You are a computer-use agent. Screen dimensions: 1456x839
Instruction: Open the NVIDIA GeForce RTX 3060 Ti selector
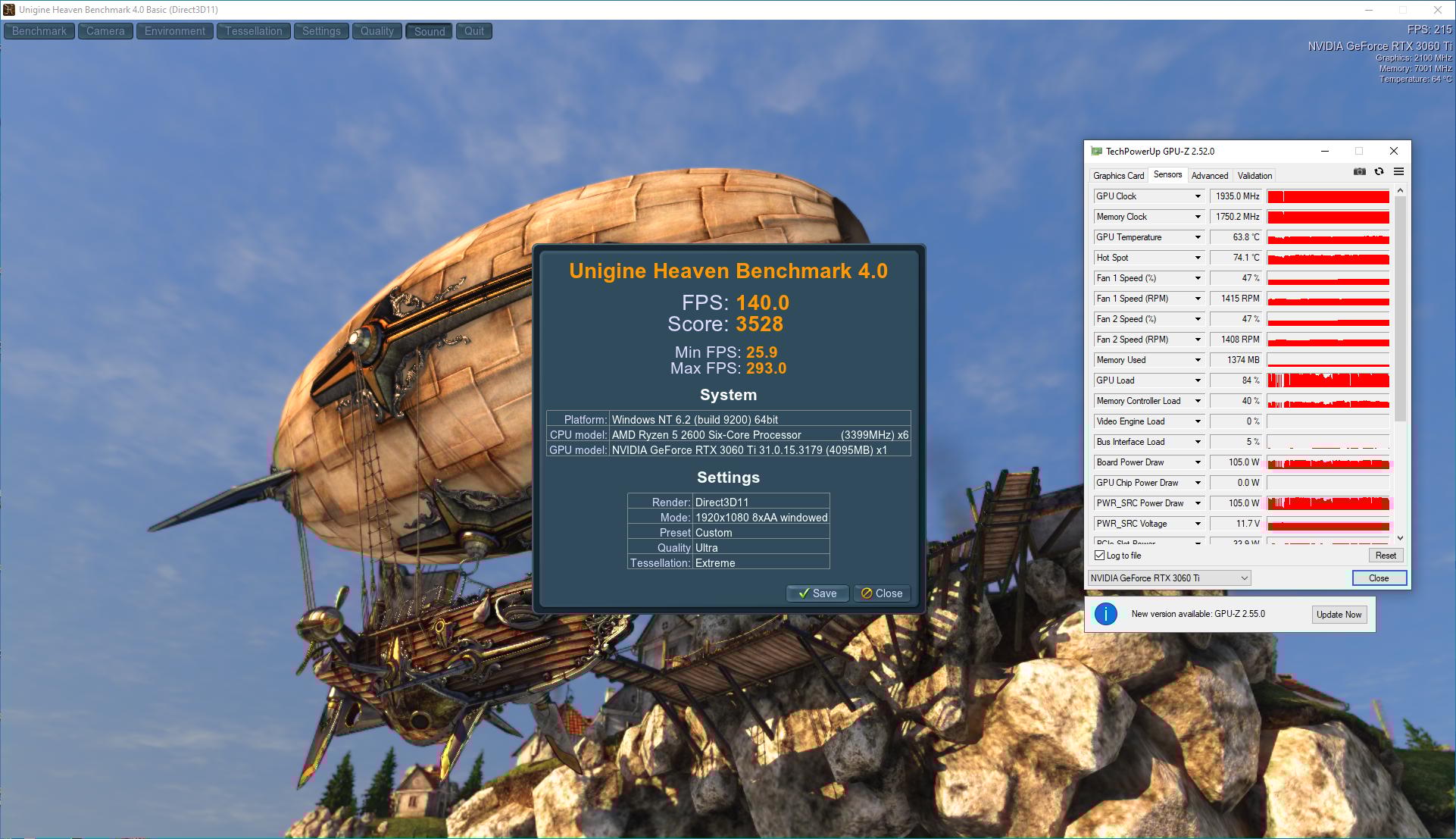[x=1169, y=578]
